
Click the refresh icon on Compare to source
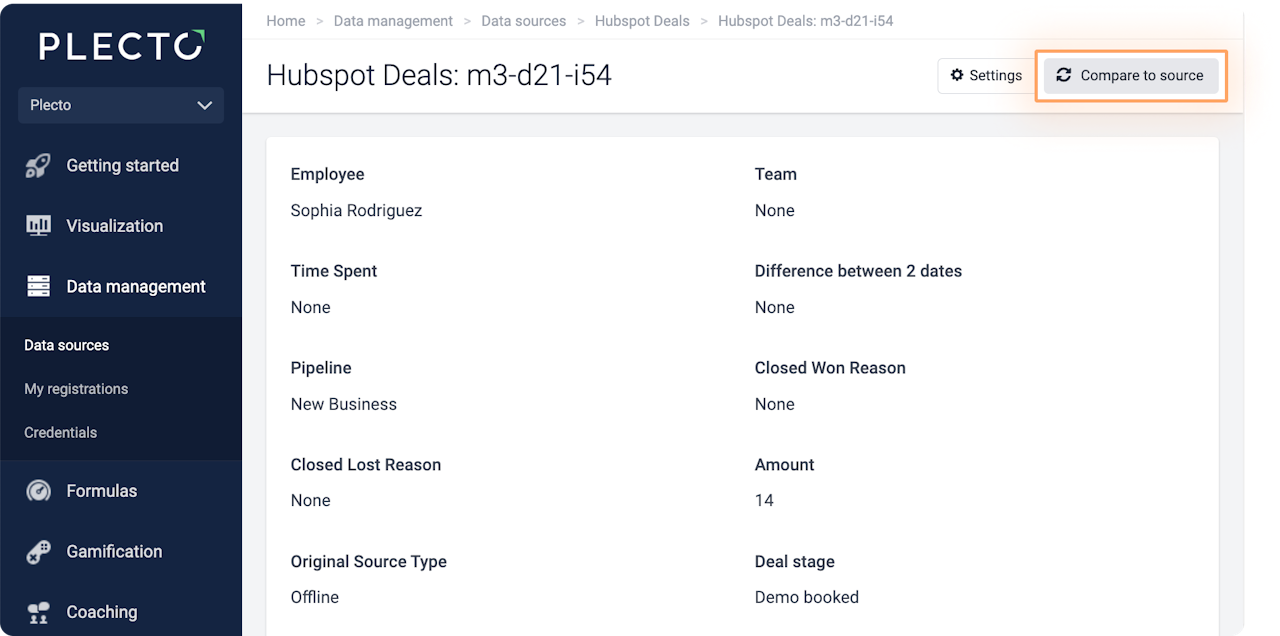tap(1064, 76)
